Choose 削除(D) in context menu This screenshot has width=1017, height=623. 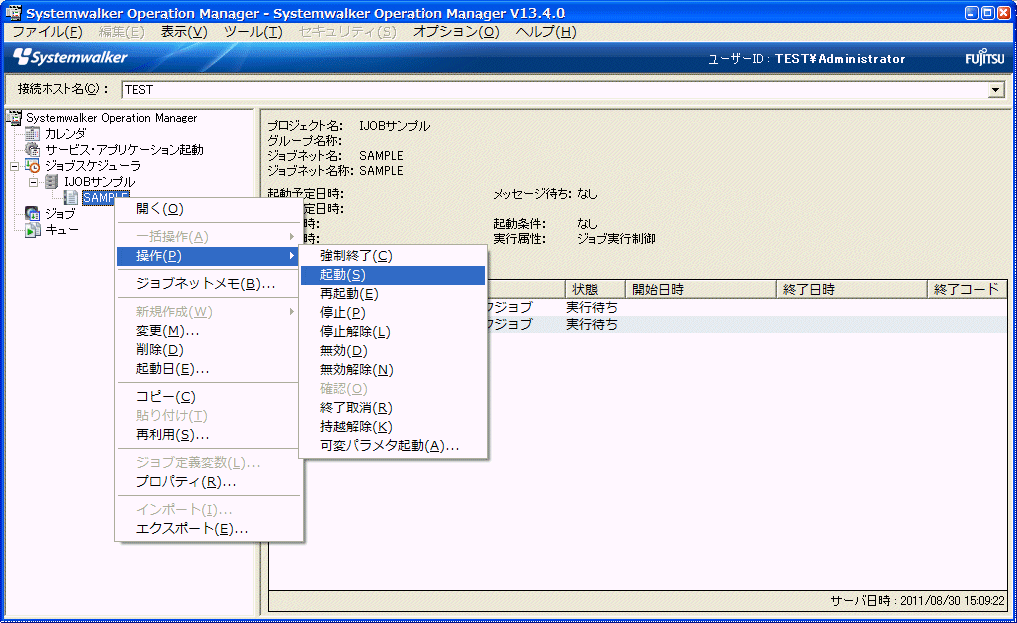point(208,350)
